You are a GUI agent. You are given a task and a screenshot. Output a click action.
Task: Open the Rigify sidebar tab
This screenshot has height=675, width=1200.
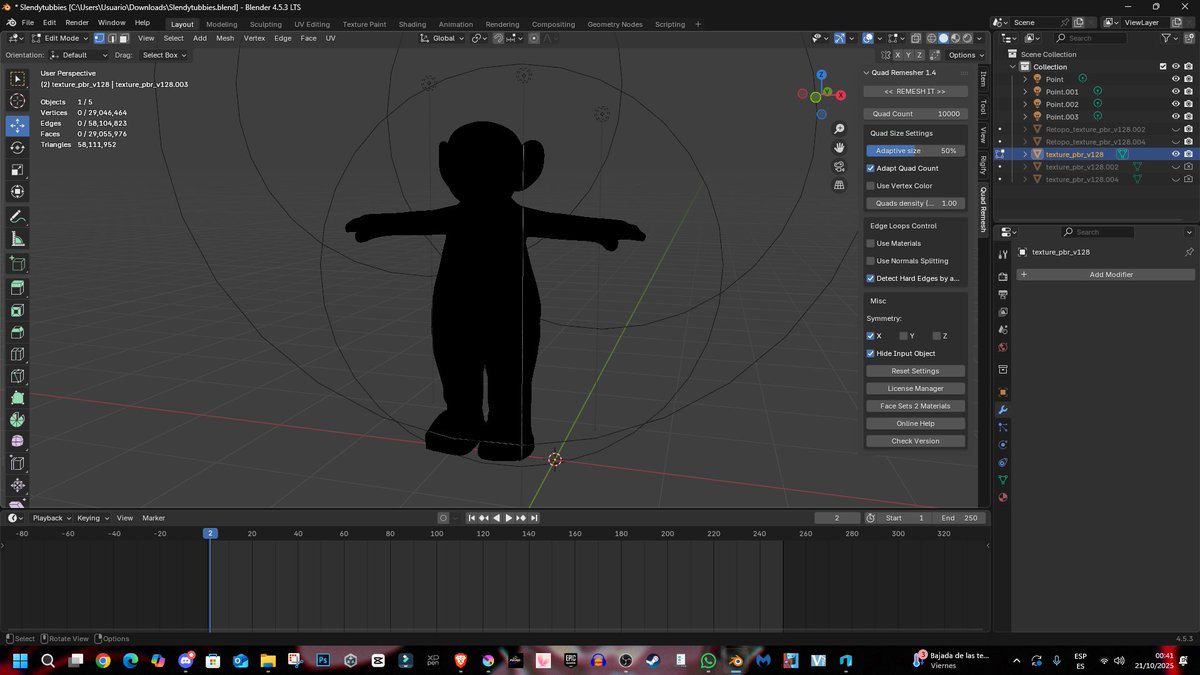pos(983,163)
